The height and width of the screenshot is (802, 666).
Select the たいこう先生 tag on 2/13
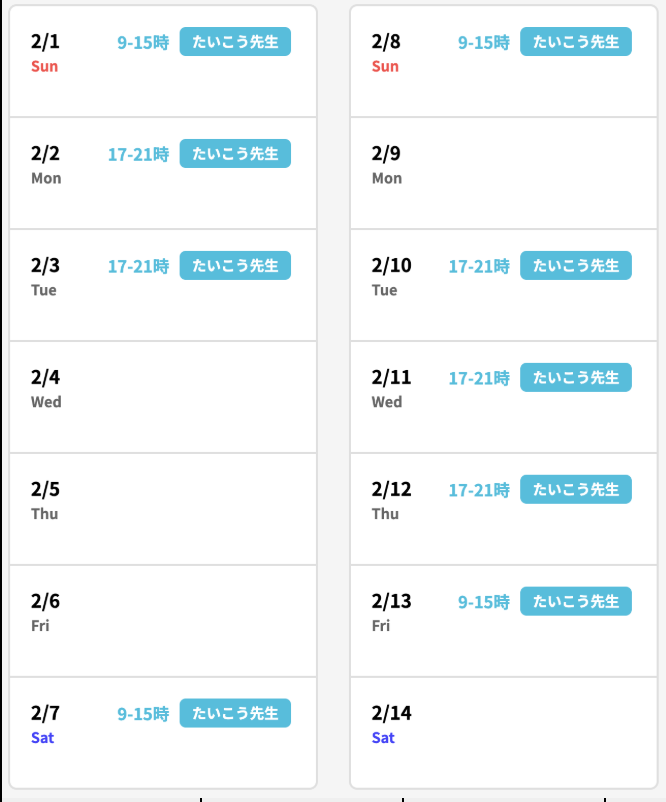point(576,602)
